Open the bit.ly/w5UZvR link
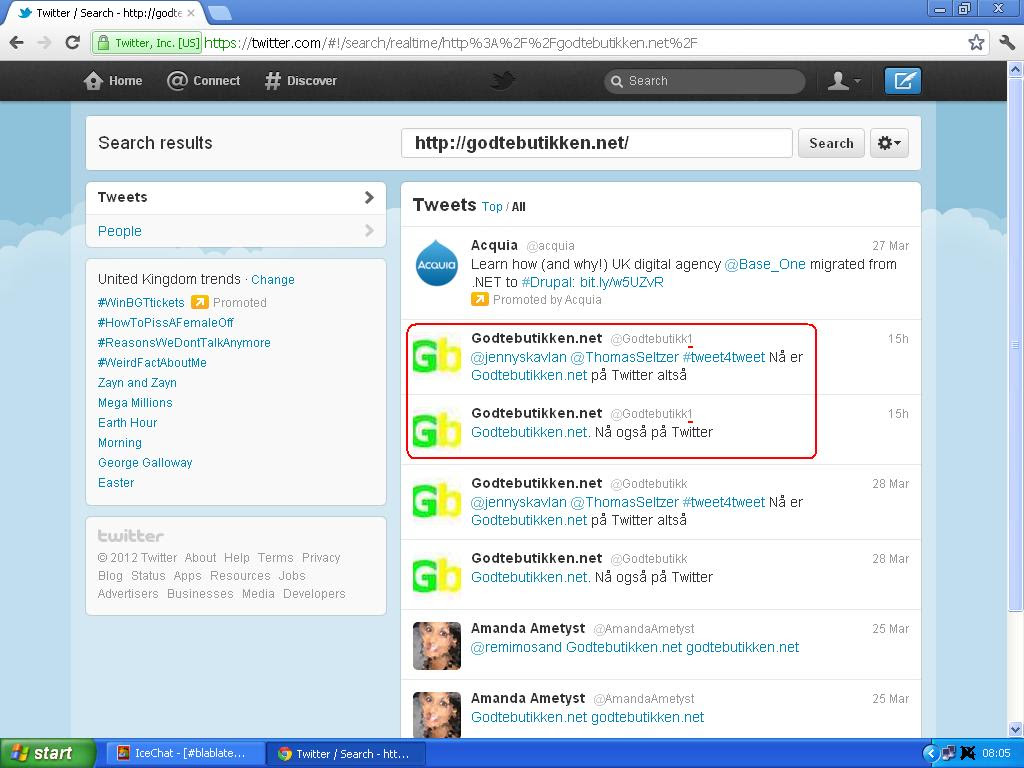 pyautogui.click(x=622, y=282)
